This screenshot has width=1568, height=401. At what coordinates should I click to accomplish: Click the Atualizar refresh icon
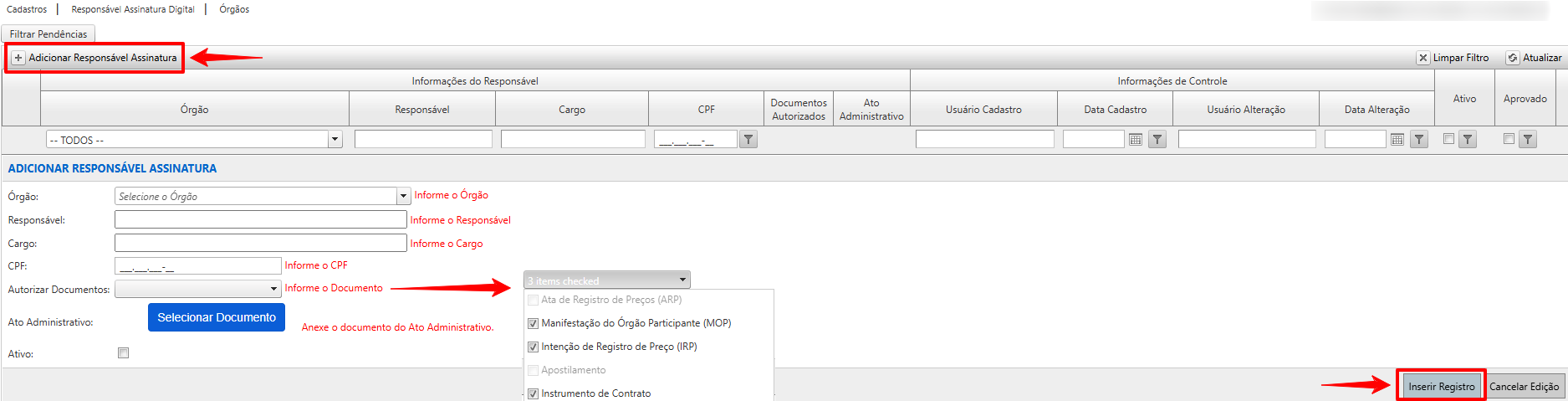(1513, 58)
